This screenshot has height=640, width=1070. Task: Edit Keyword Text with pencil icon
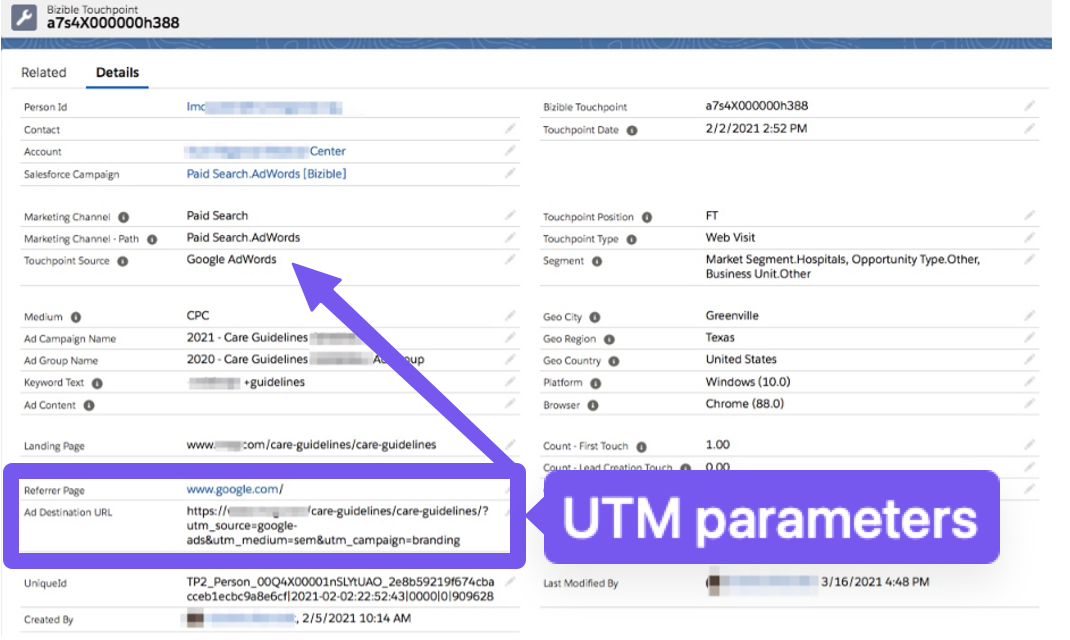[x=510, y=381]
